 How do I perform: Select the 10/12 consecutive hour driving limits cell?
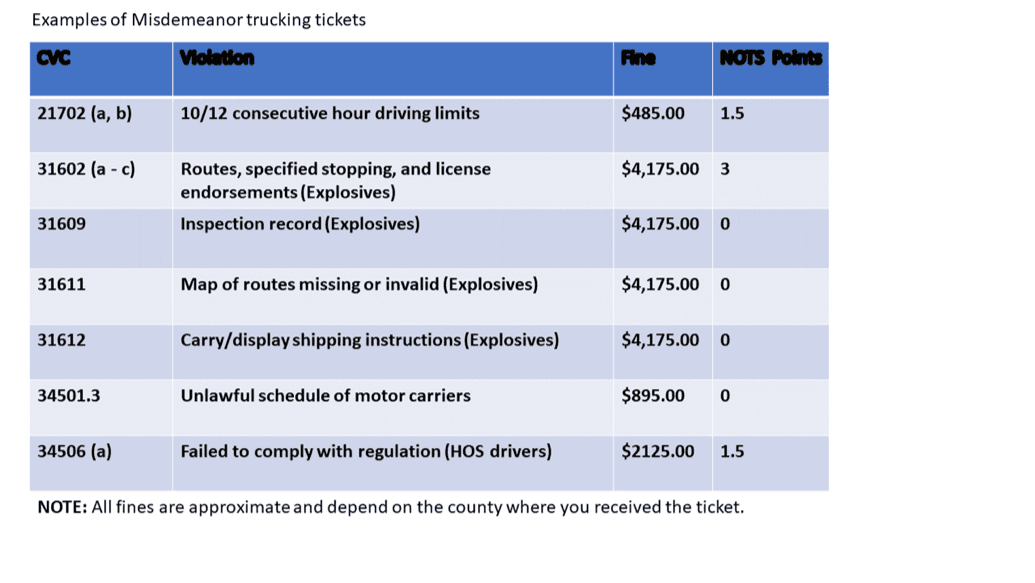pyautogui.click(x=329, y=113)
